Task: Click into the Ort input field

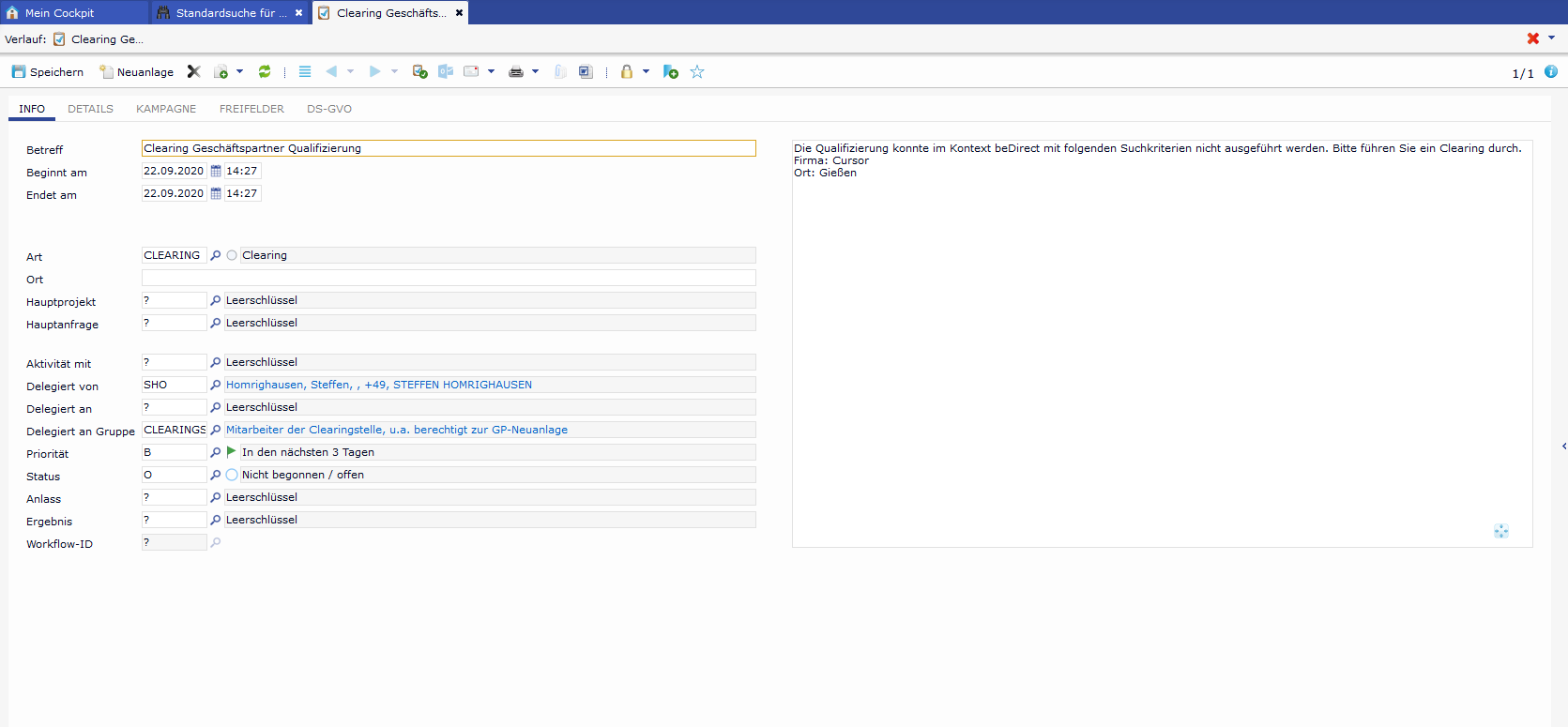Action: pyautogui.click(x=449, y=279)
